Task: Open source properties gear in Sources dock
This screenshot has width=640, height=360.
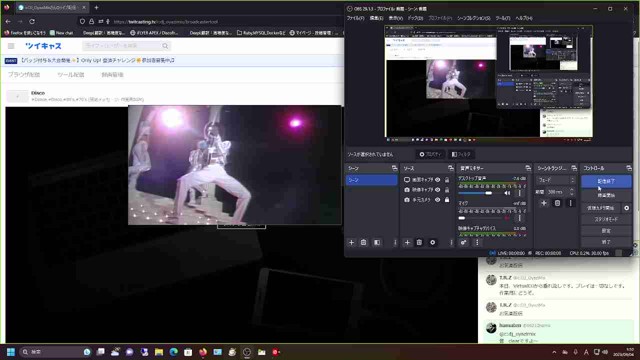Action: point(433,242)
